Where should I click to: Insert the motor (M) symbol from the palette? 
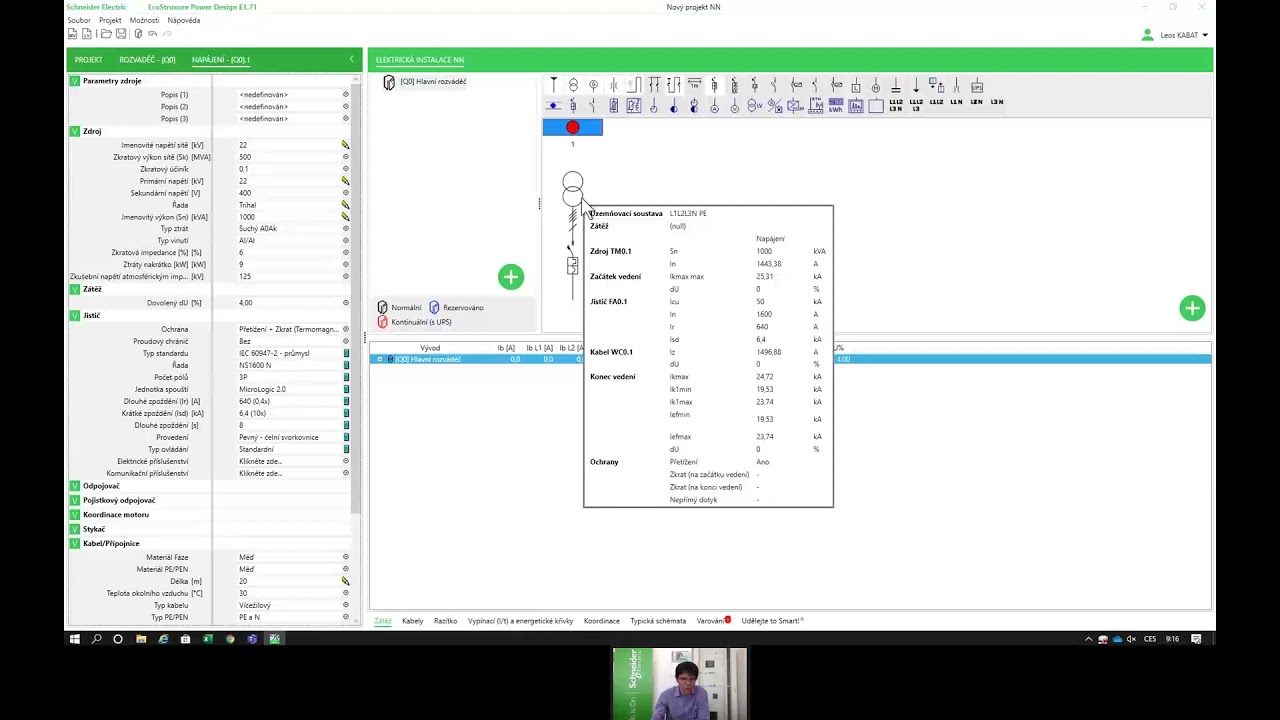[x=876, y=86]
